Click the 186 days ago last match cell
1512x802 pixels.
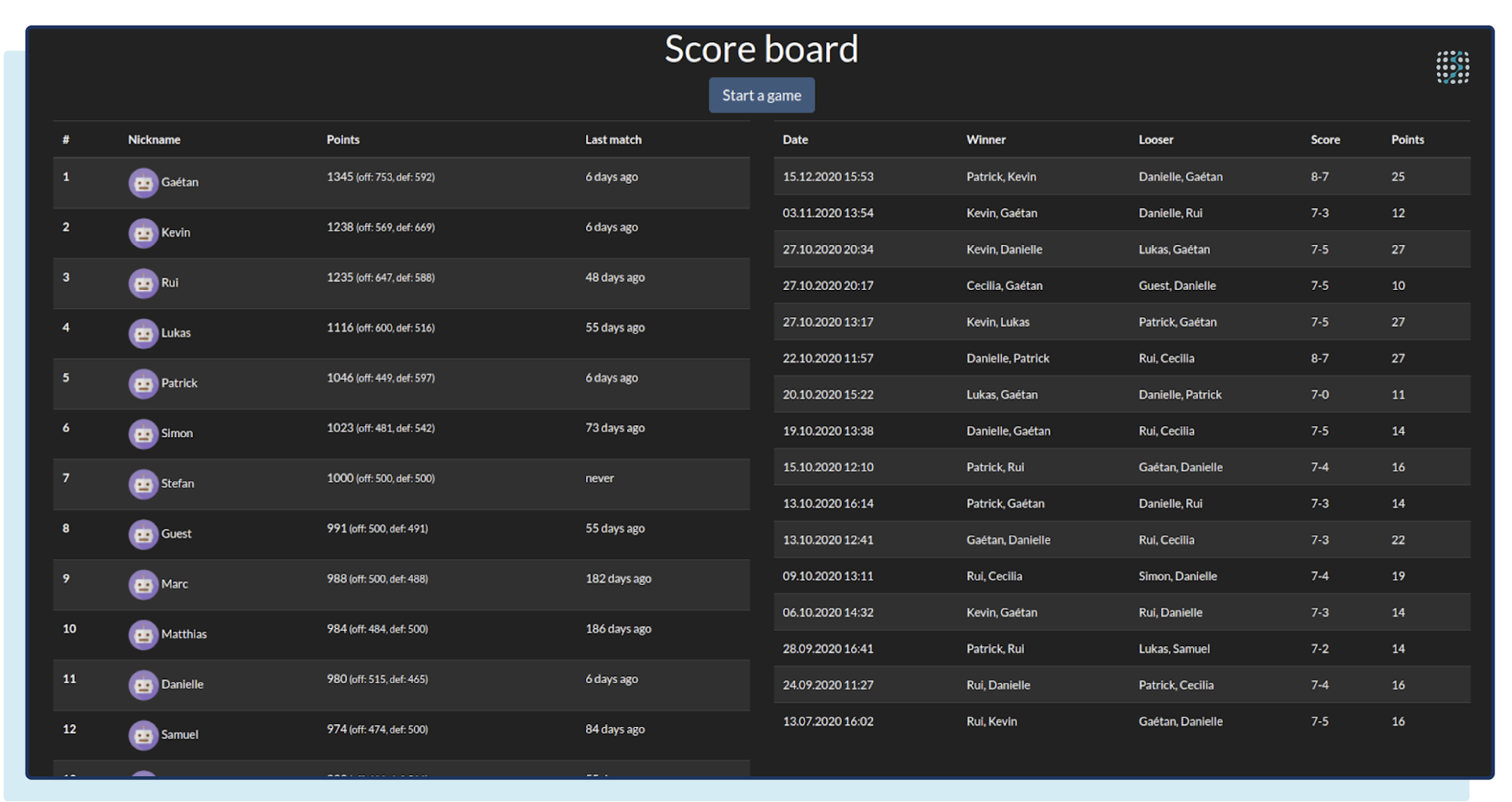click(618, 629)
